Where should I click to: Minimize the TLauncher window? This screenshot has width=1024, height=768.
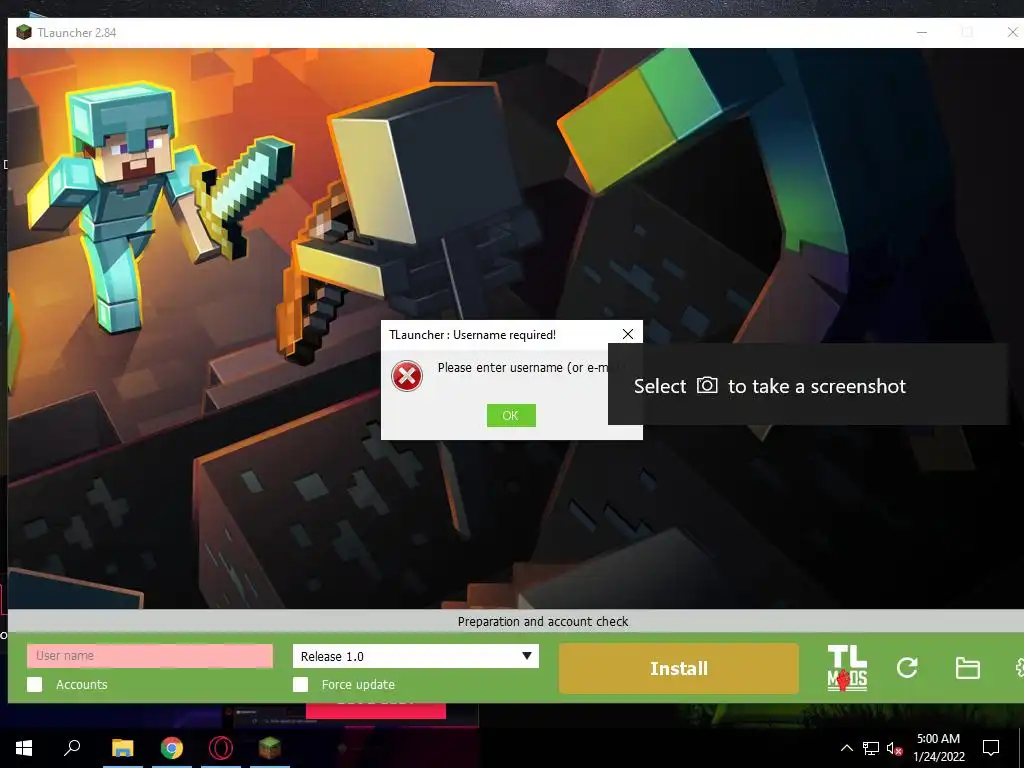pyautogui.click(x=922, y=32)
